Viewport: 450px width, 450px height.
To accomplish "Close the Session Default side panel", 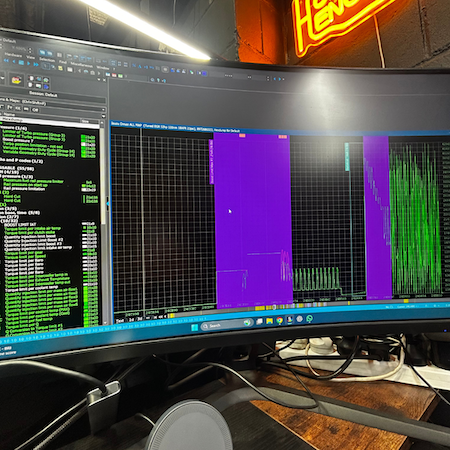I will click(x=104, y=80).
